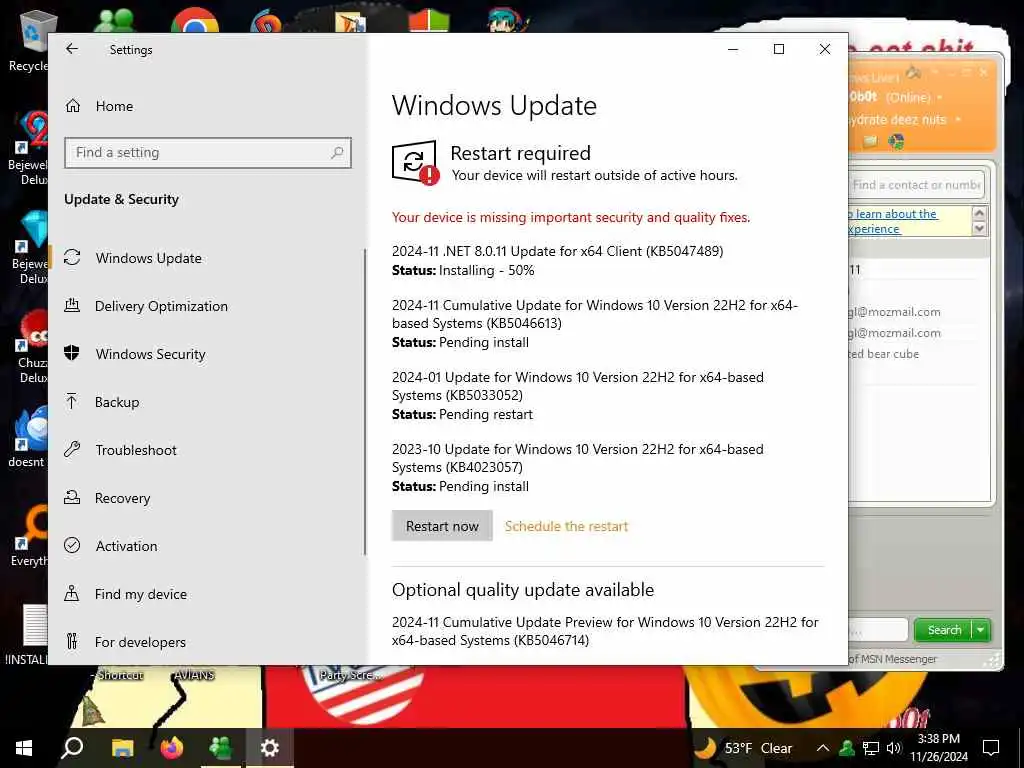1024x768 pixels.
Task: Open Search dropdown arrow in MSN Messenger
Action: click(982, 630)
